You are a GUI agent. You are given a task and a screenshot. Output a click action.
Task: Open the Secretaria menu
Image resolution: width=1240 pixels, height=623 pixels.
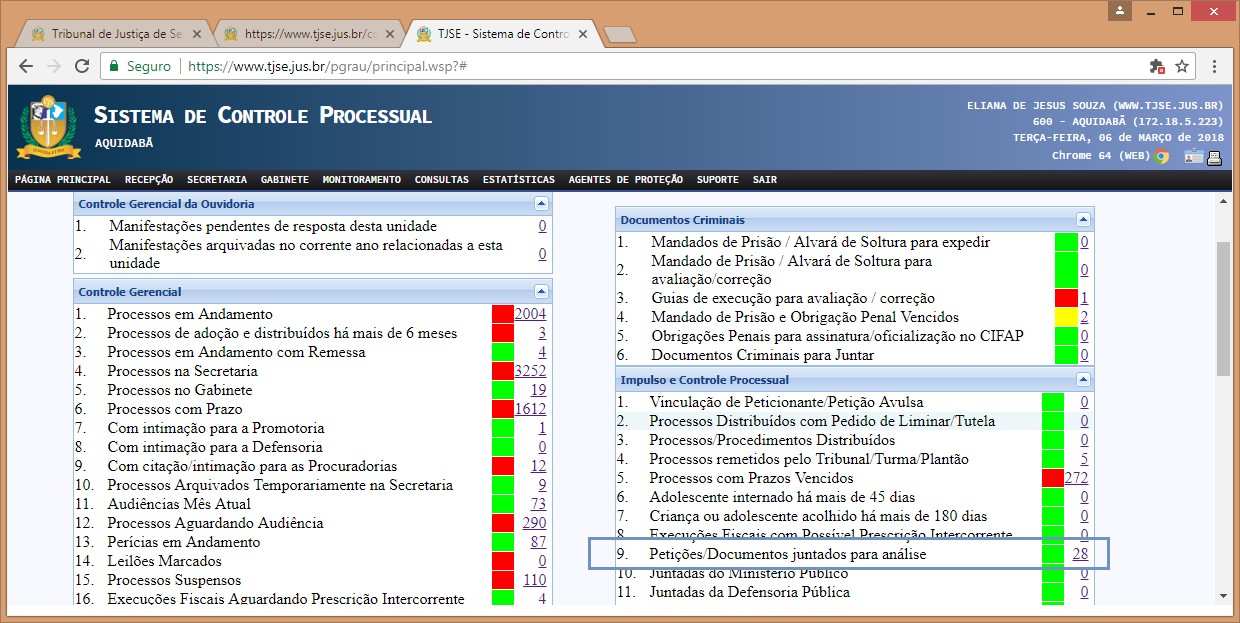pyautogui.click(x=216, y=180)
